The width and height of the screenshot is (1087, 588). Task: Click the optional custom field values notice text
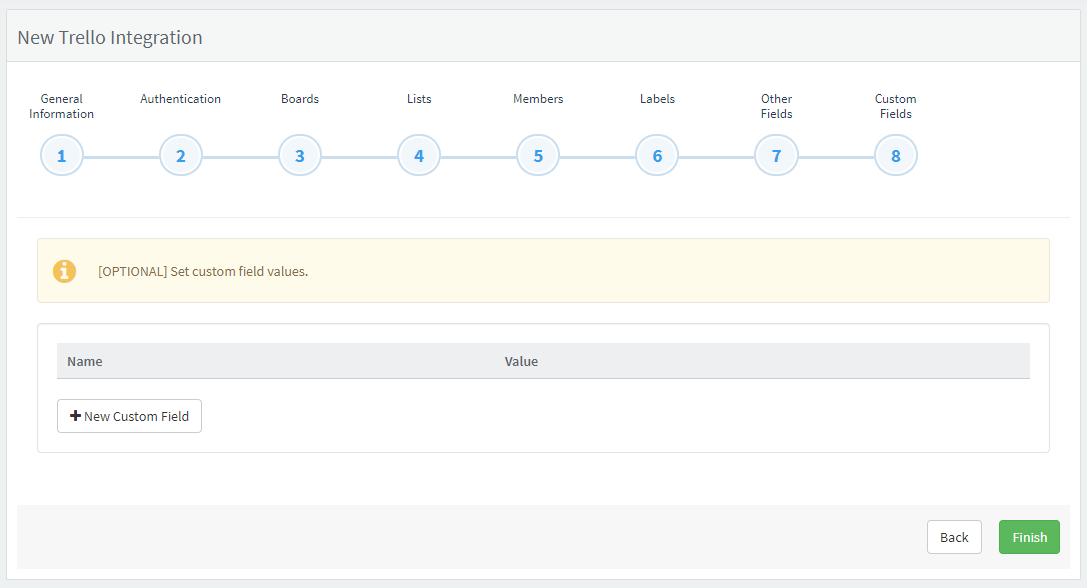(203, 271)
